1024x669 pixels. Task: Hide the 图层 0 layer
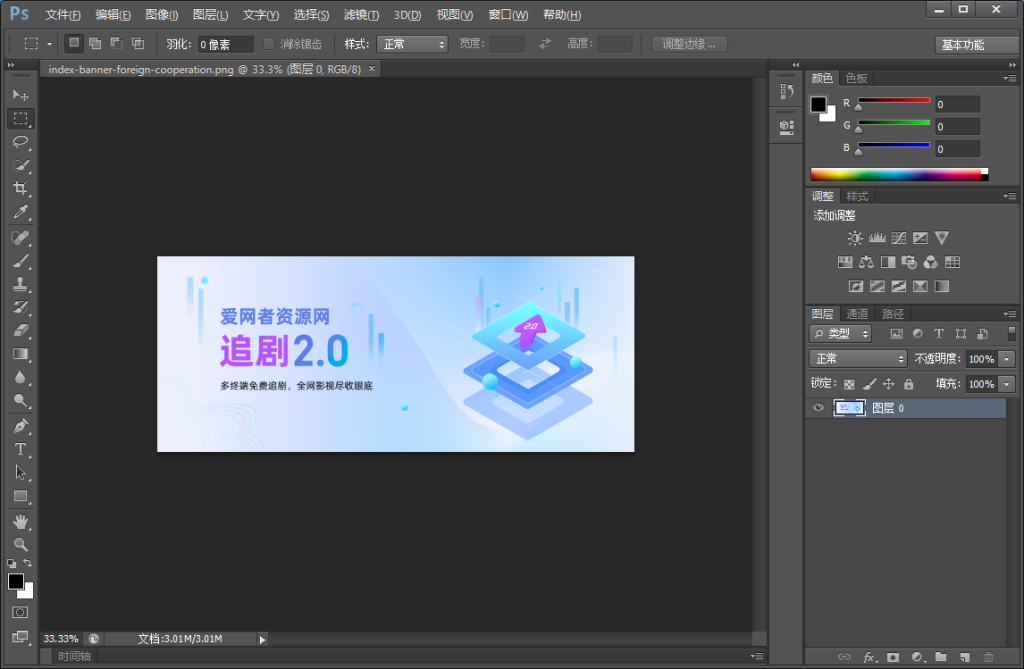[x=818, y=408]
